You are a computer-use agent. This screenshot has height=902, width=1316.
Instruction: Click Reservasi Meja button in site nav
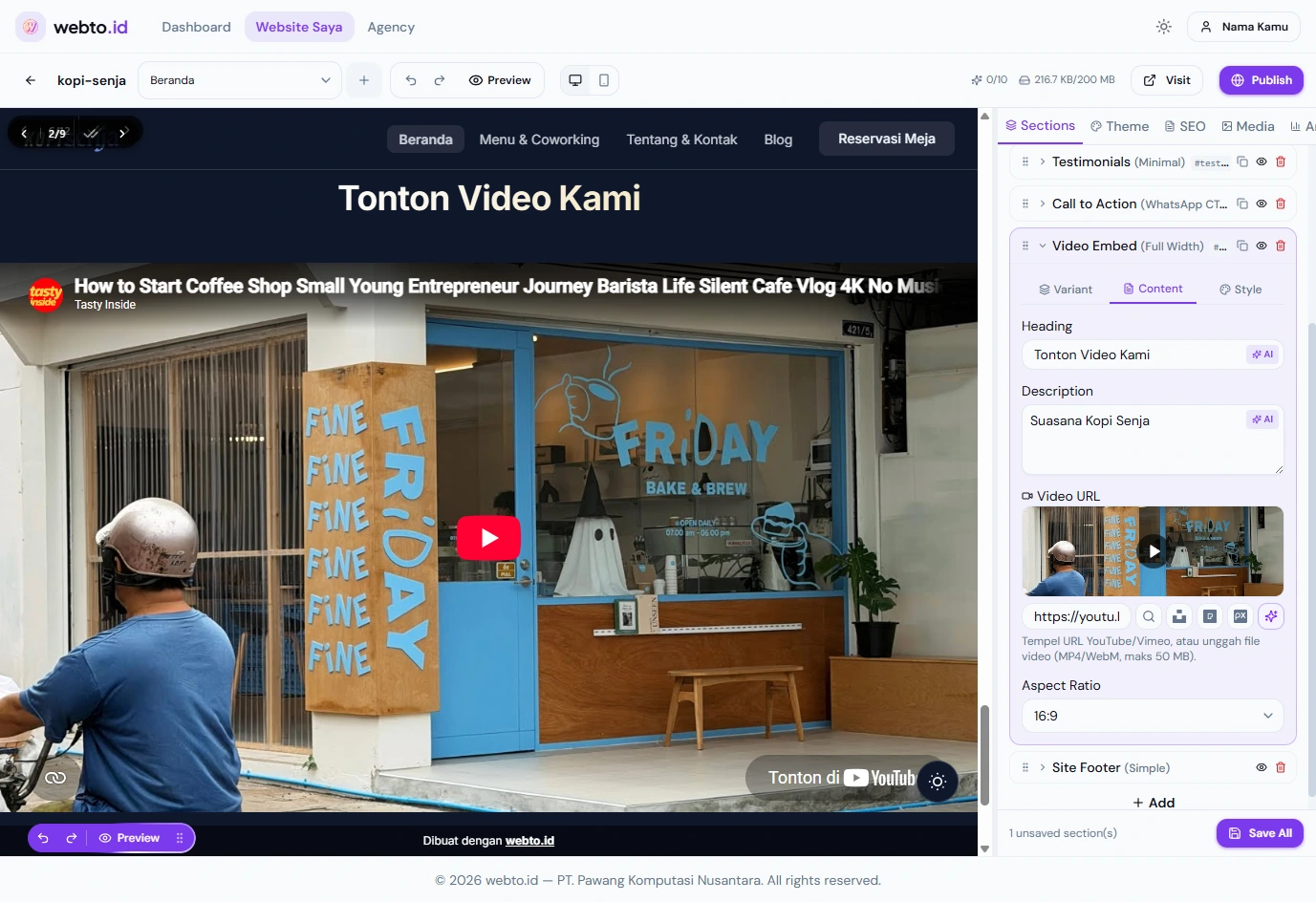pos(887,139)
